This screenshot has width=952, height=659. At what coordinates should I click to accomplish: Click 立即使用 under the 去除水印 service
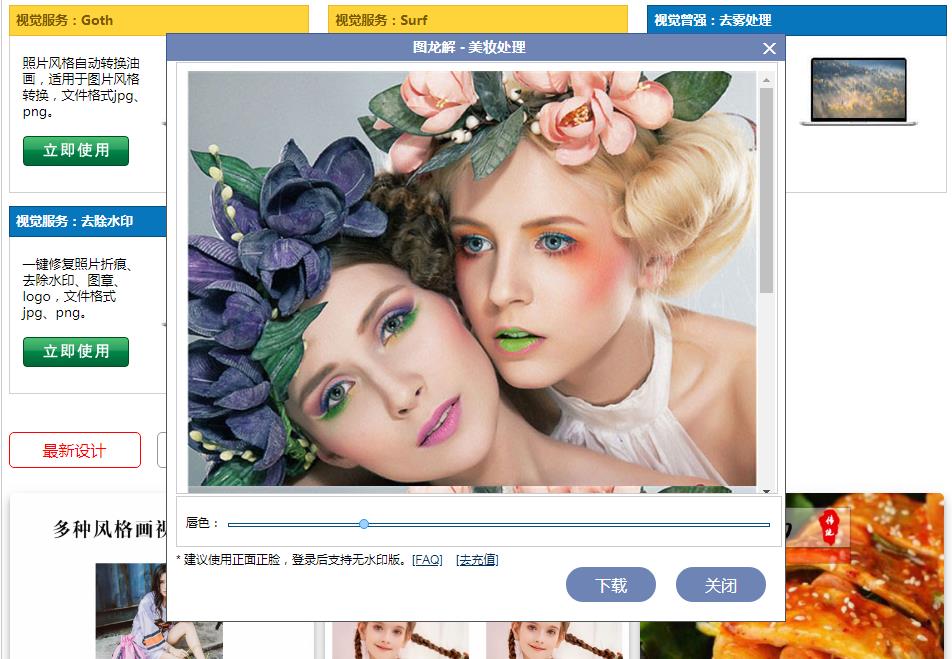click(x=76, y=352)
